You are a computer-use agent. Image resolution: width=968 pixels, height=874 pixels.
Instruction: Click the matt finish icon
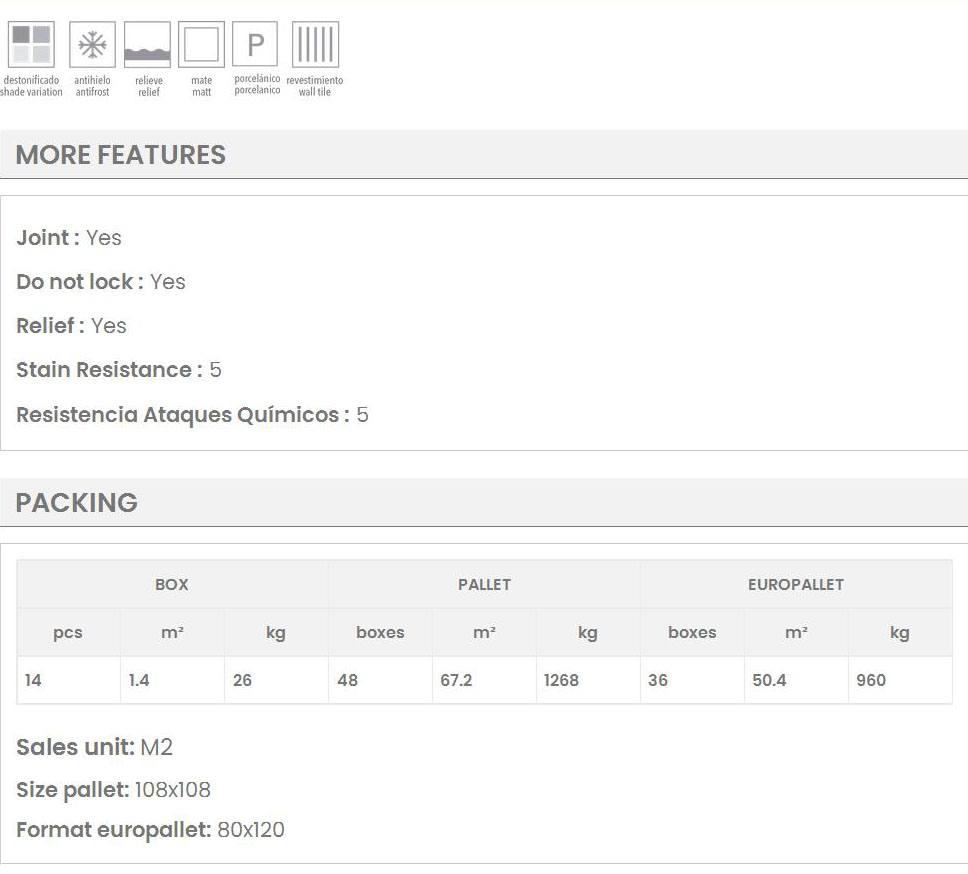point(201,45)
